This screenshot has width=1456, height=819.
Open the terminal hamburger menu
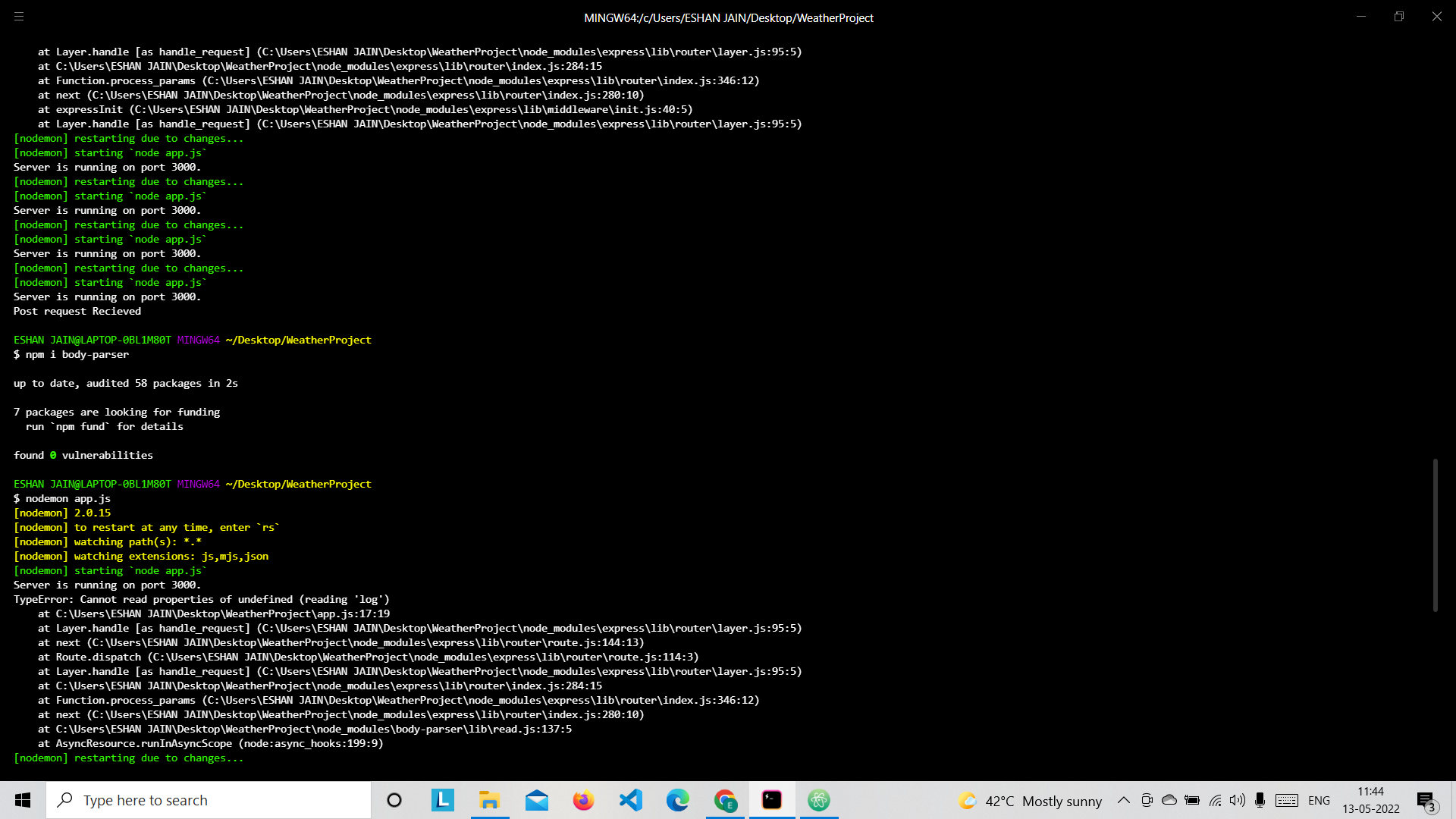19,16
